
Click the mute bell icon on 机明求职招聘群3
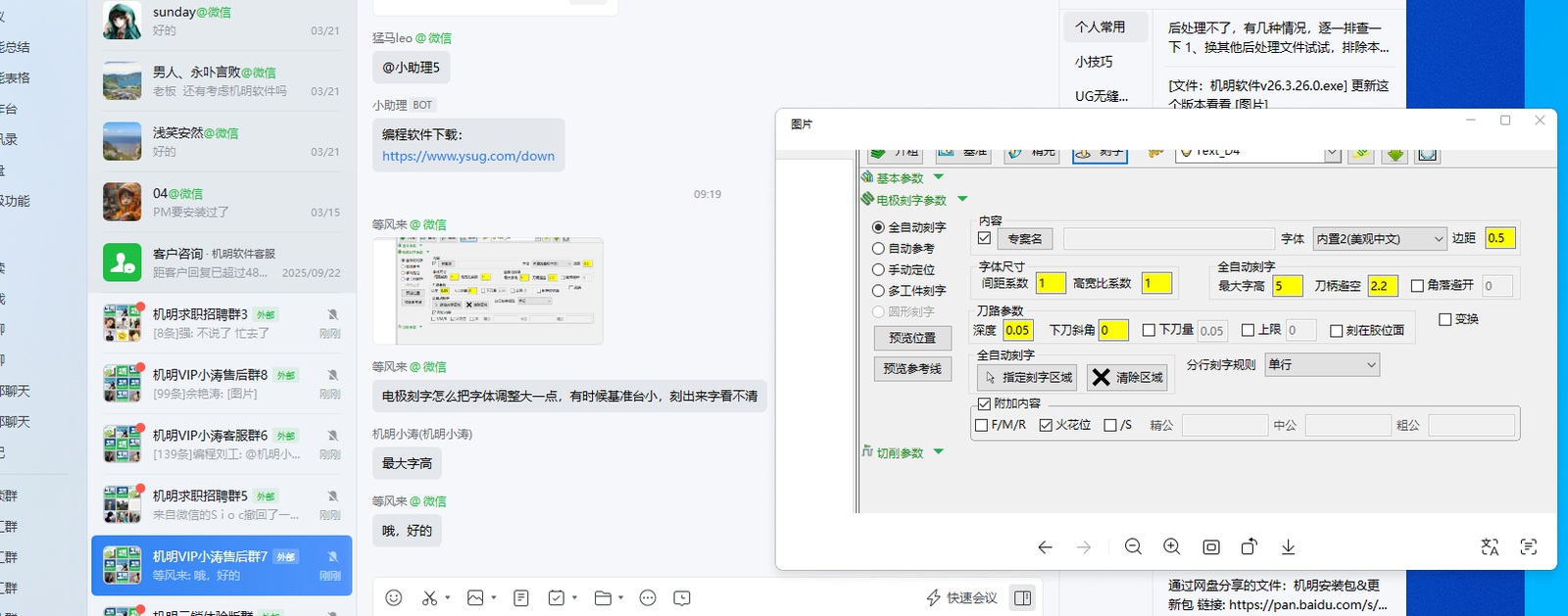pyautogui.click(x=333, y=314)
